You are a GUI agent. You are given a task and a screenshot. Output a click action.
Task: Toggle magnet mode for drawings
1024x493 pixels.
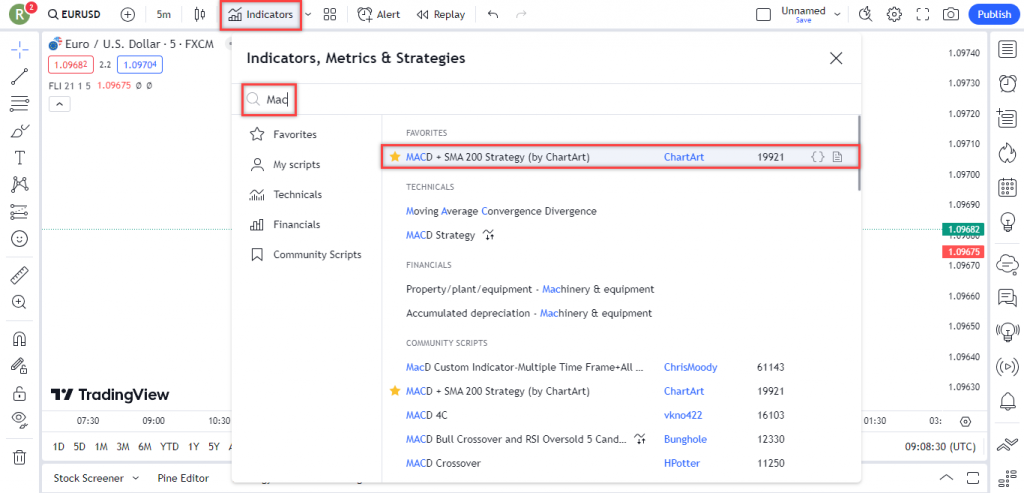[20, 339]
